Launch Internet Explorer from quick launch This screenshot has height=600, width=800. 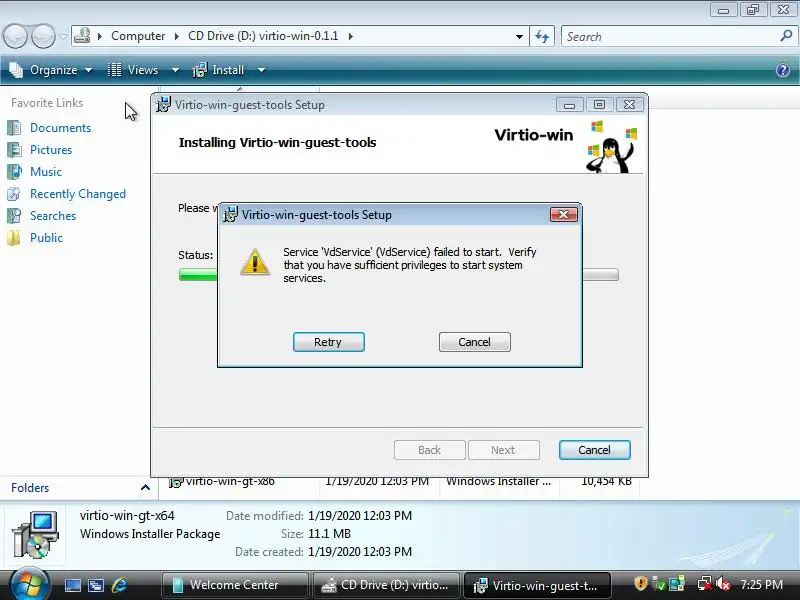tap(120, 585)
